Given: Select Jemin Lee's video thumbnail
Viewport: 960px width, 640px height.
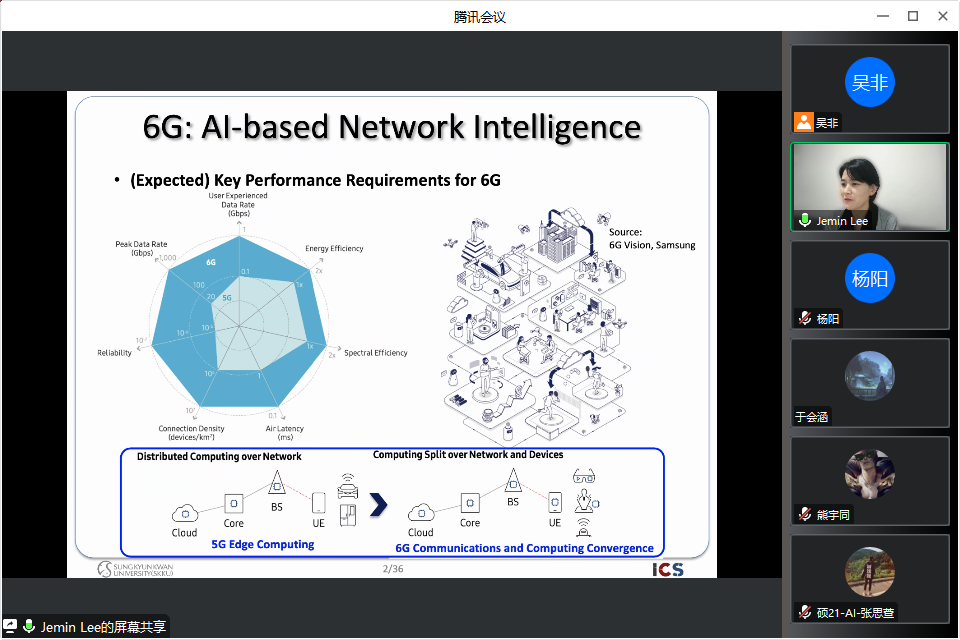Looking at the screenshot, I should [870, 187].
